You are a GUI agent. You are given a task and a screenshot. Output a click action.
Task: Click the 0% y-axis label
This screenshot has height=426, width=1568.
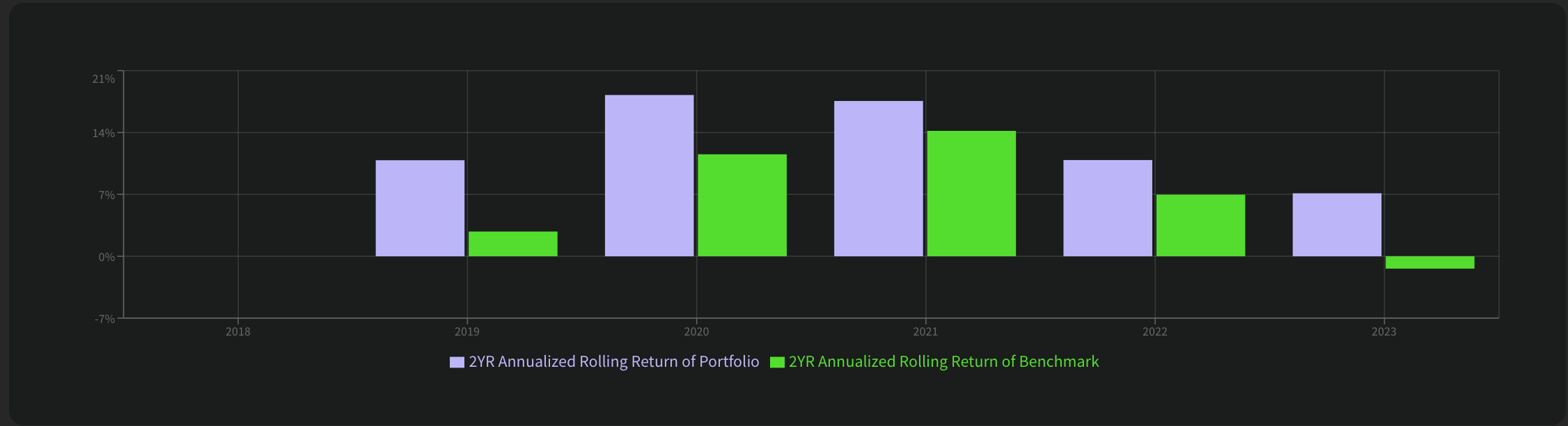click(106, 257)
